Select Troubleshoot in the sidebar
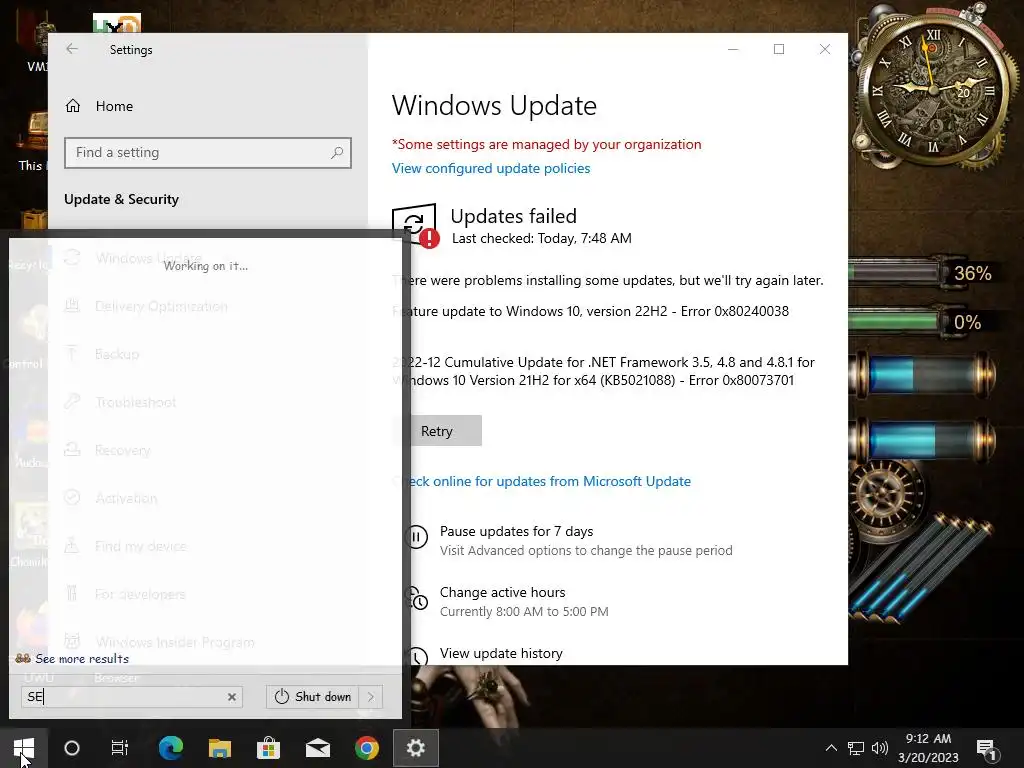This screenshot has height=768, width=1024. point(135,402)
